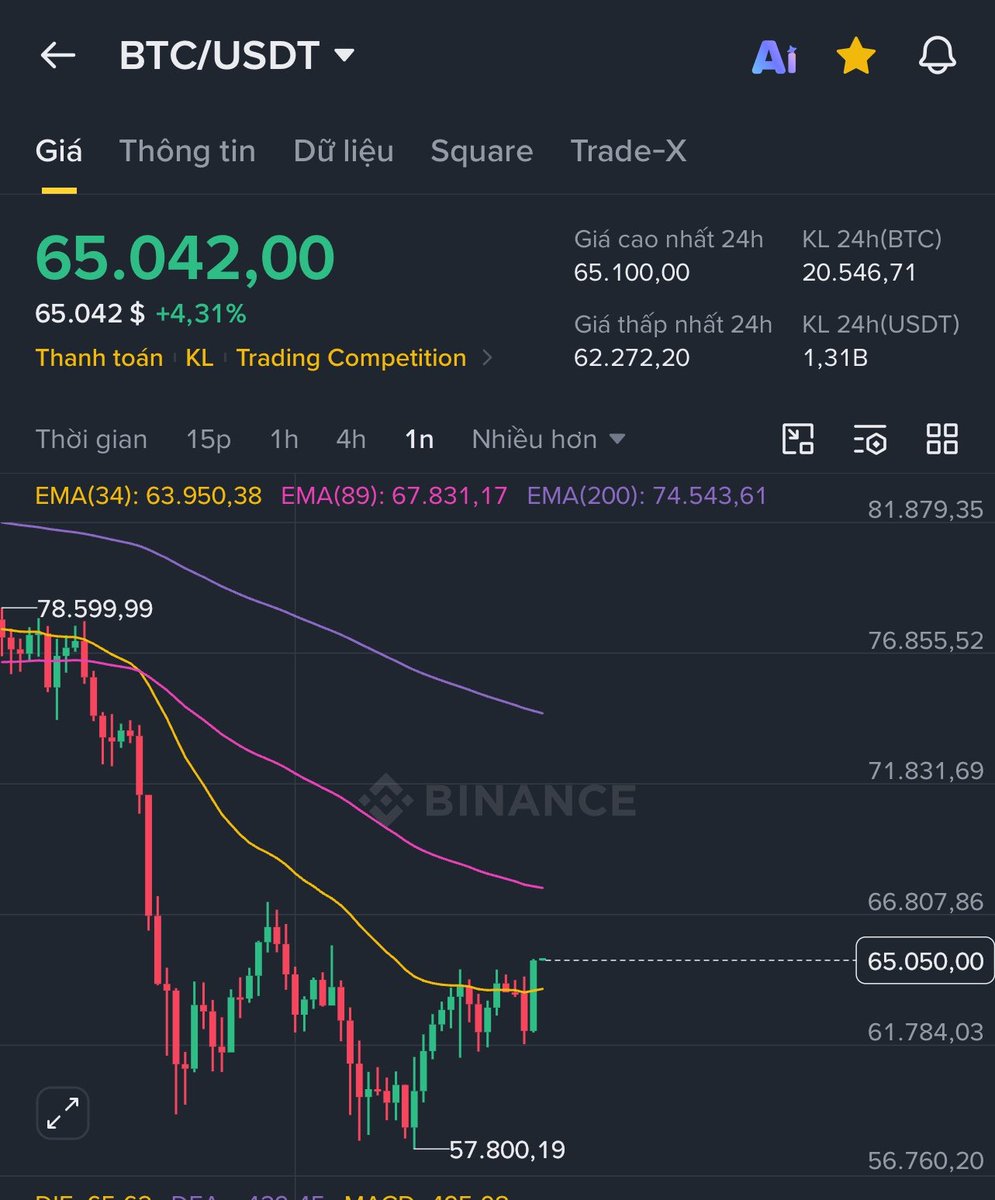
Task: Expand chart to fullscreen with arrows icon
Action: pyautogui.click(x=63, y=1113)
